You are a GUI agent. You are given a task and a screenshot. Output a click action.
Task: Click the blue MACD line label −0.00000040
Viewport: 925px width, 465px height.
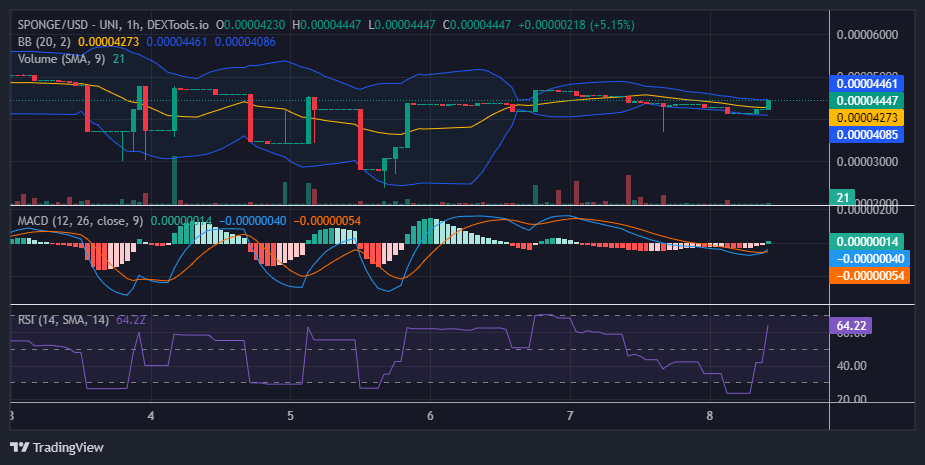pyautogui.click(x=870, y=258)
